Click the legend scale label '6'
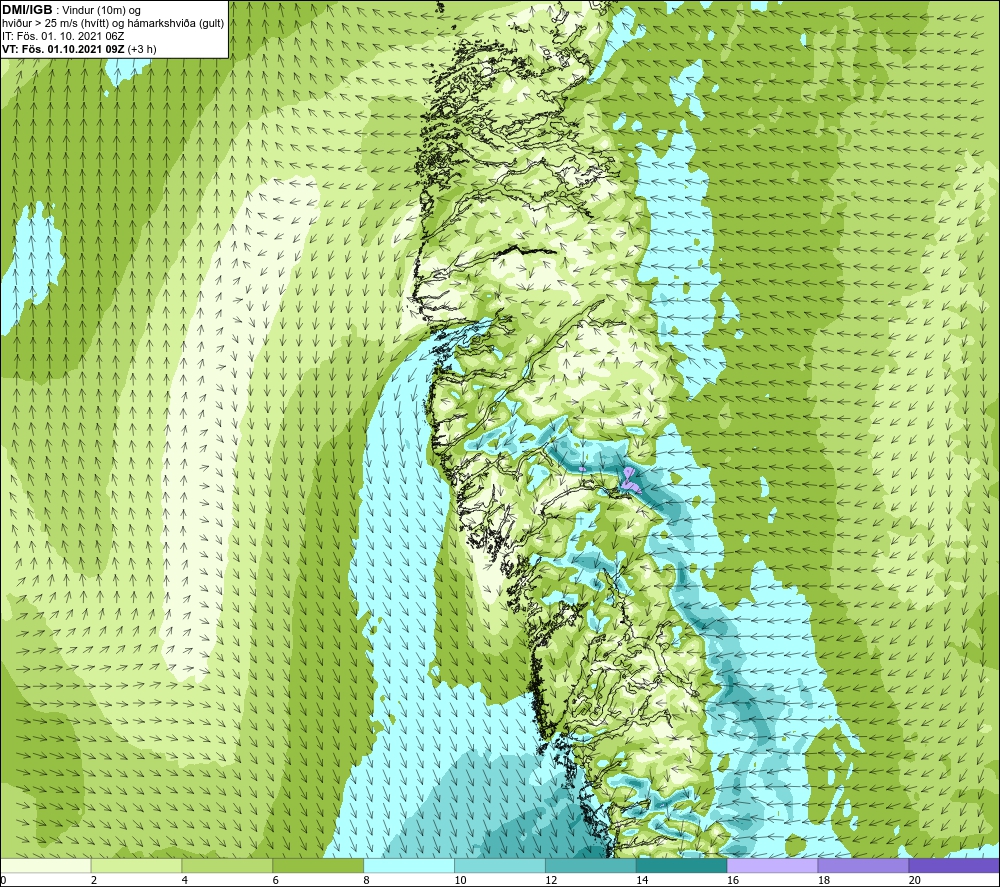 (x=276, y=880)
